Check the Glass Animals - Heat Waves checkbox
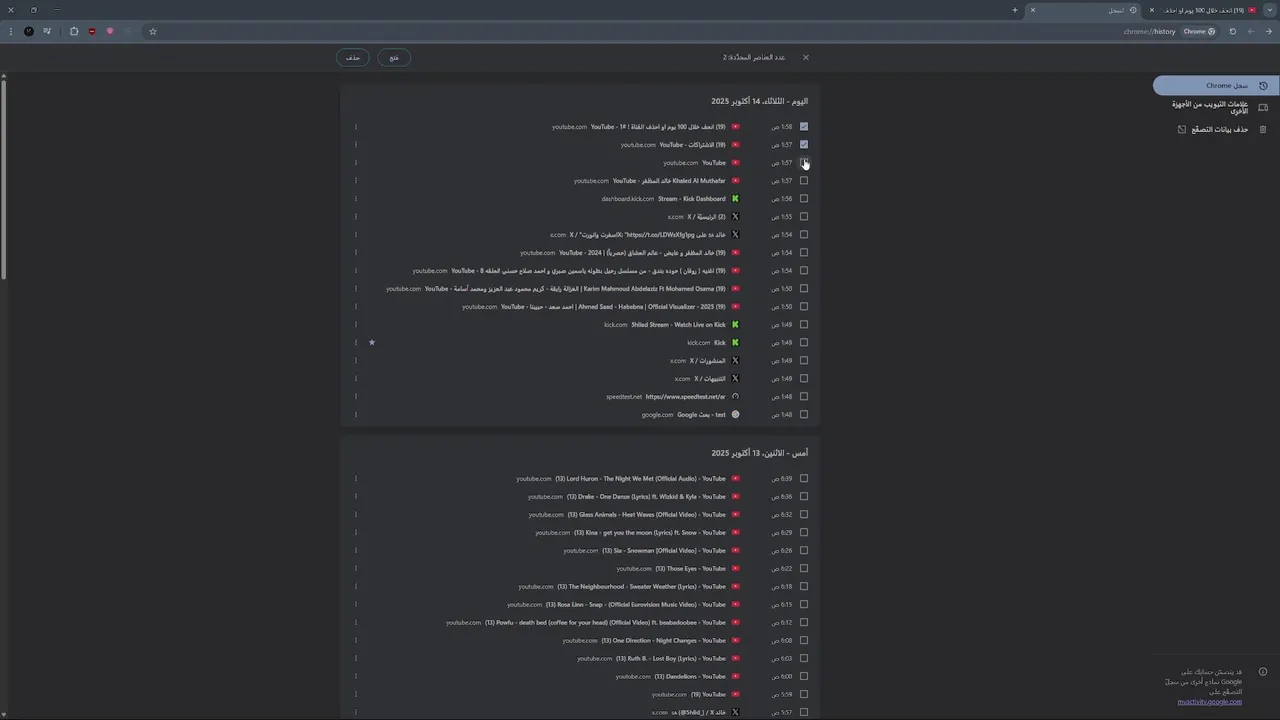 pos(804,515)
